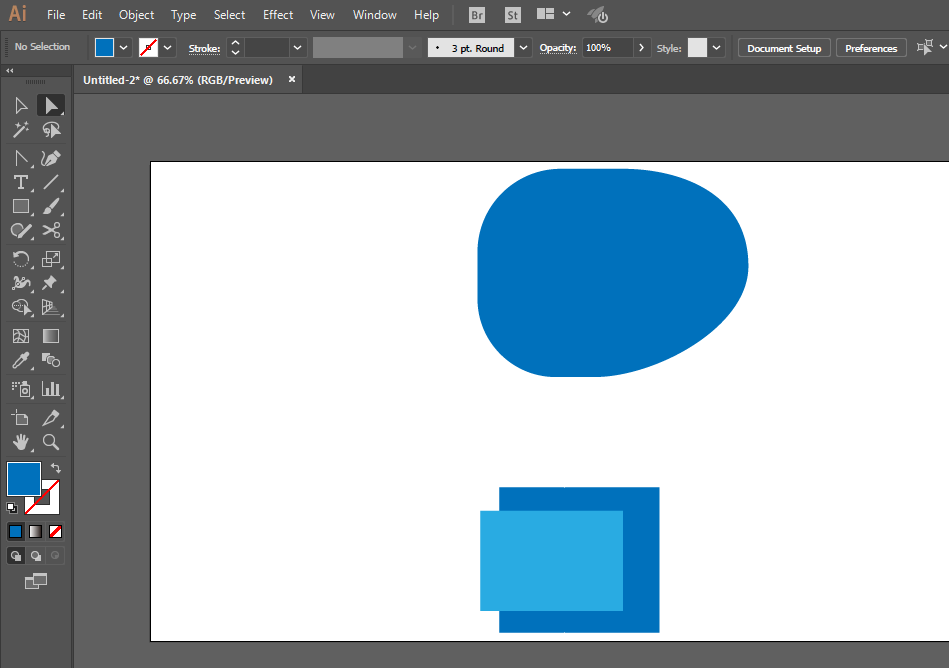
Task: Open the stroke weight dropdown
Action: tap(297, 47)
